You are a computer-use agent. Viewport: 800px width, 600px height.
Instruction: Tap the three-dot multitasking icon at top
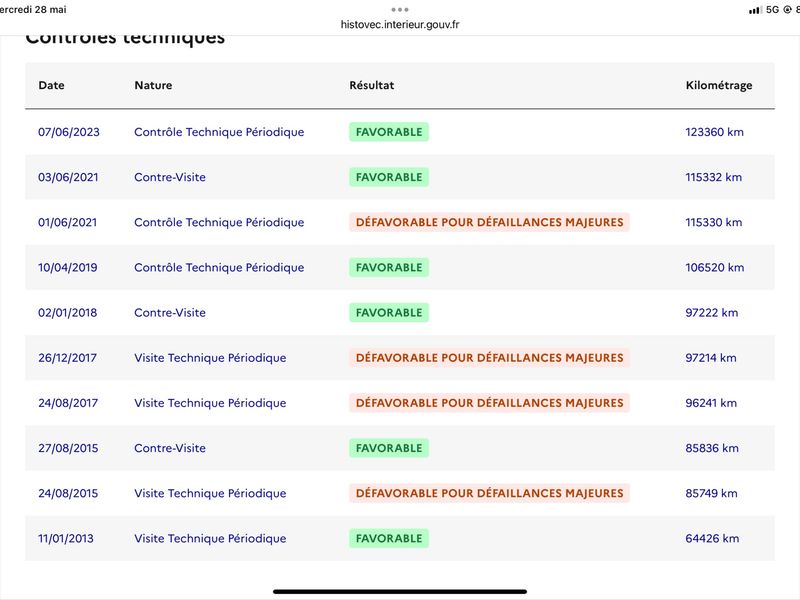tap(399, 10)
